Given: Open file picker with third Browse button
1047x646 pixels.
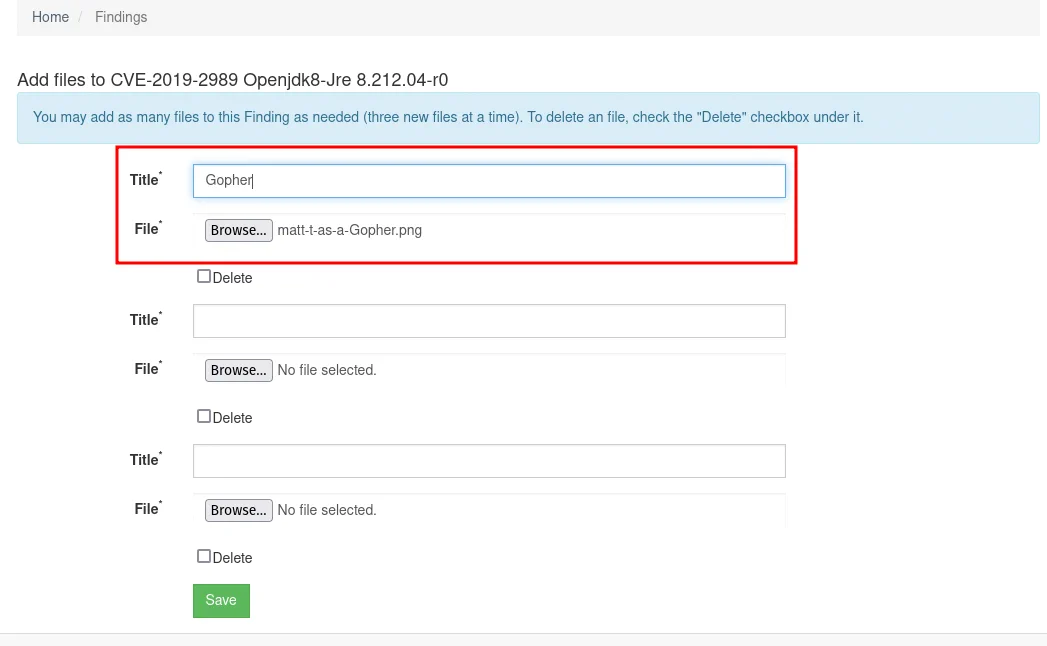Looking at the screenshot, I should point(238,510).
